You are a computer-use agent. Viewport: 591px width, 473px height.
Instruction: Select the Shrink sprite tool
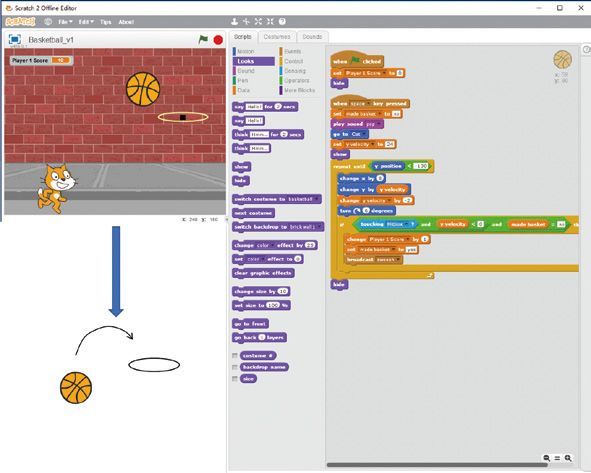click(x=270, y=21)
